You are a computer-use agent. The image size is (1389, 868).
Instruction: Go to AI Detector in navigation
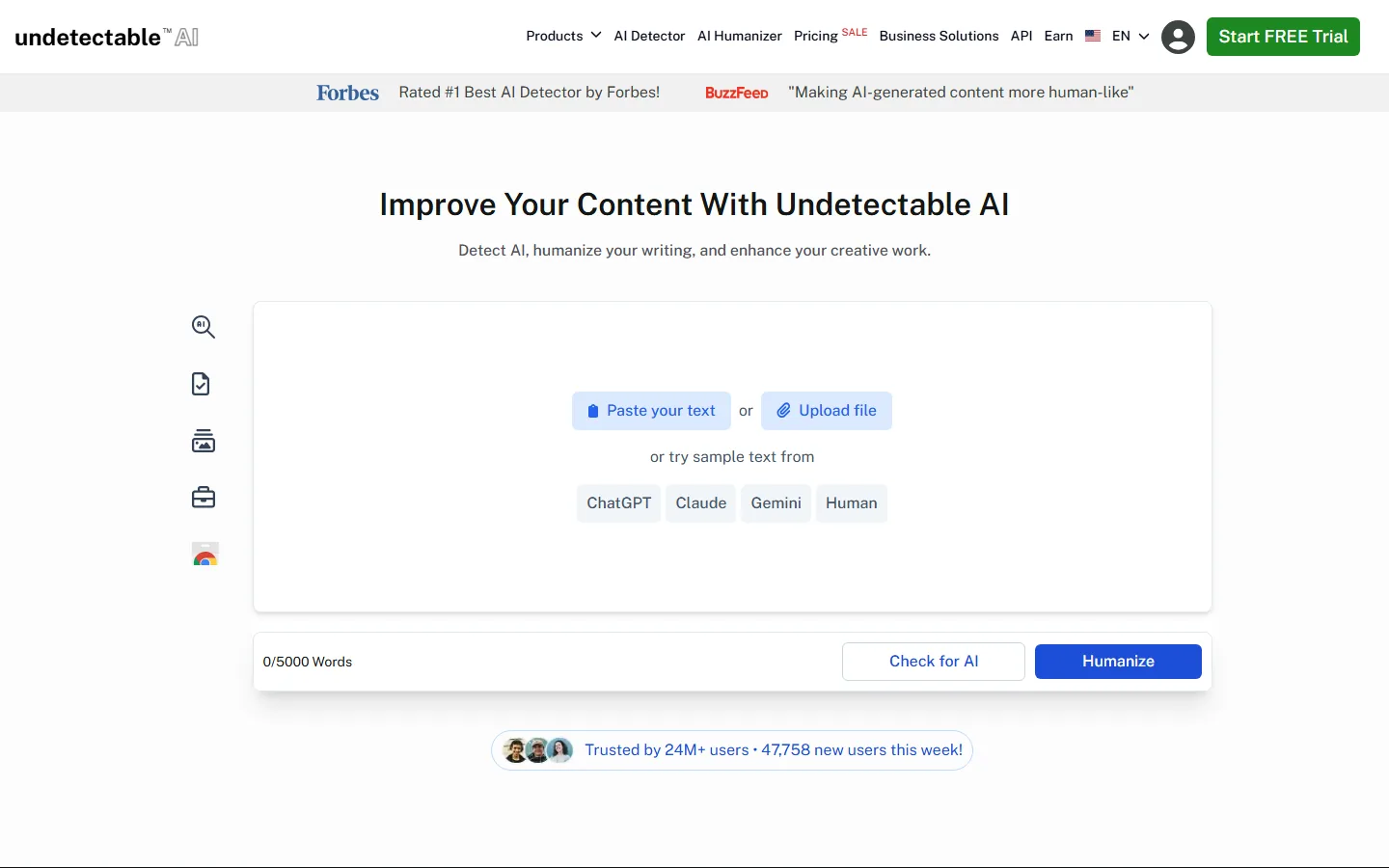coord(649,36)
